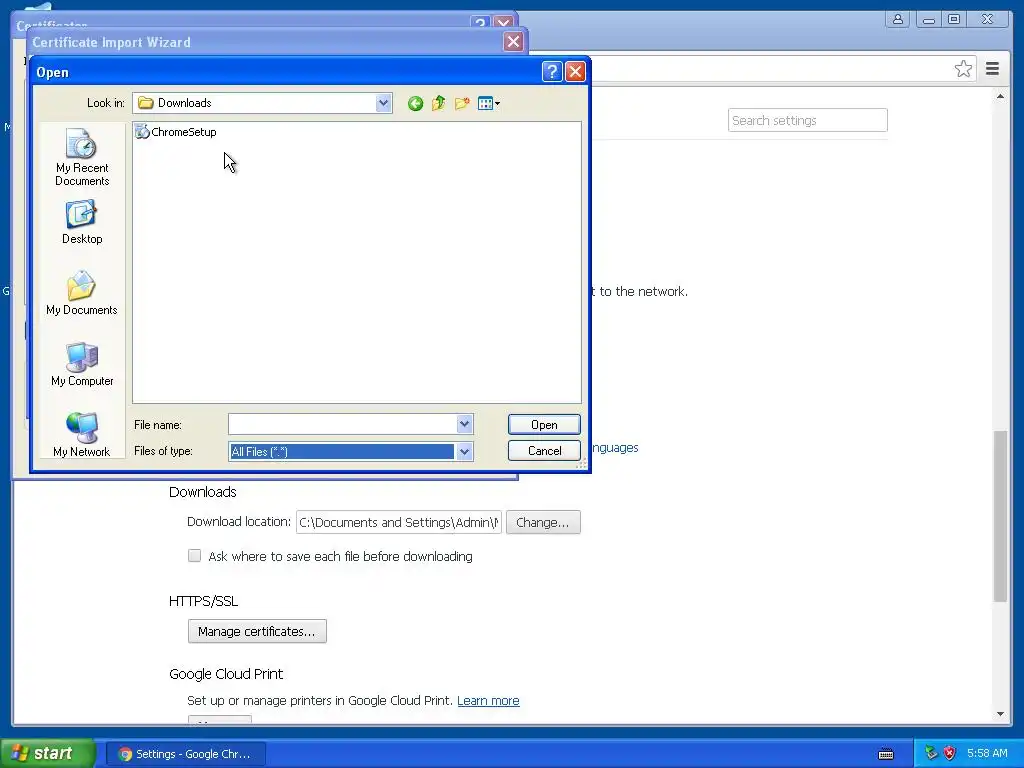Click the red security shield tray icon

coord(950,753)
